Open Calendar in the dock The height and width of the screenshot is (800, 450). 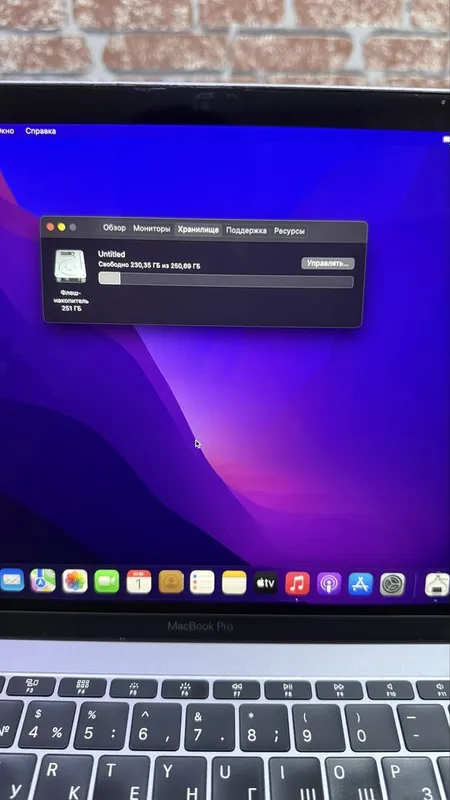139,582
